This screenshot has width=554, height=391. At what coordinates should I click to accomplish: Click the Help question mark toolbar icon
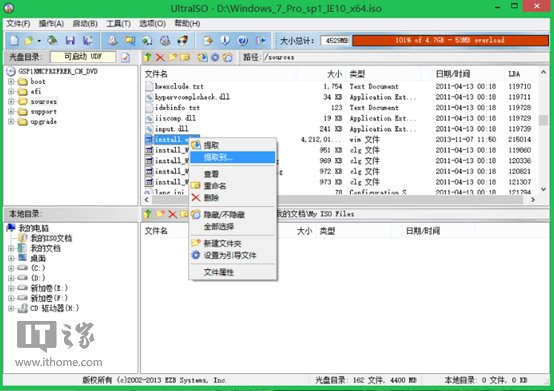pyautogui.click(x=243, y=40)
